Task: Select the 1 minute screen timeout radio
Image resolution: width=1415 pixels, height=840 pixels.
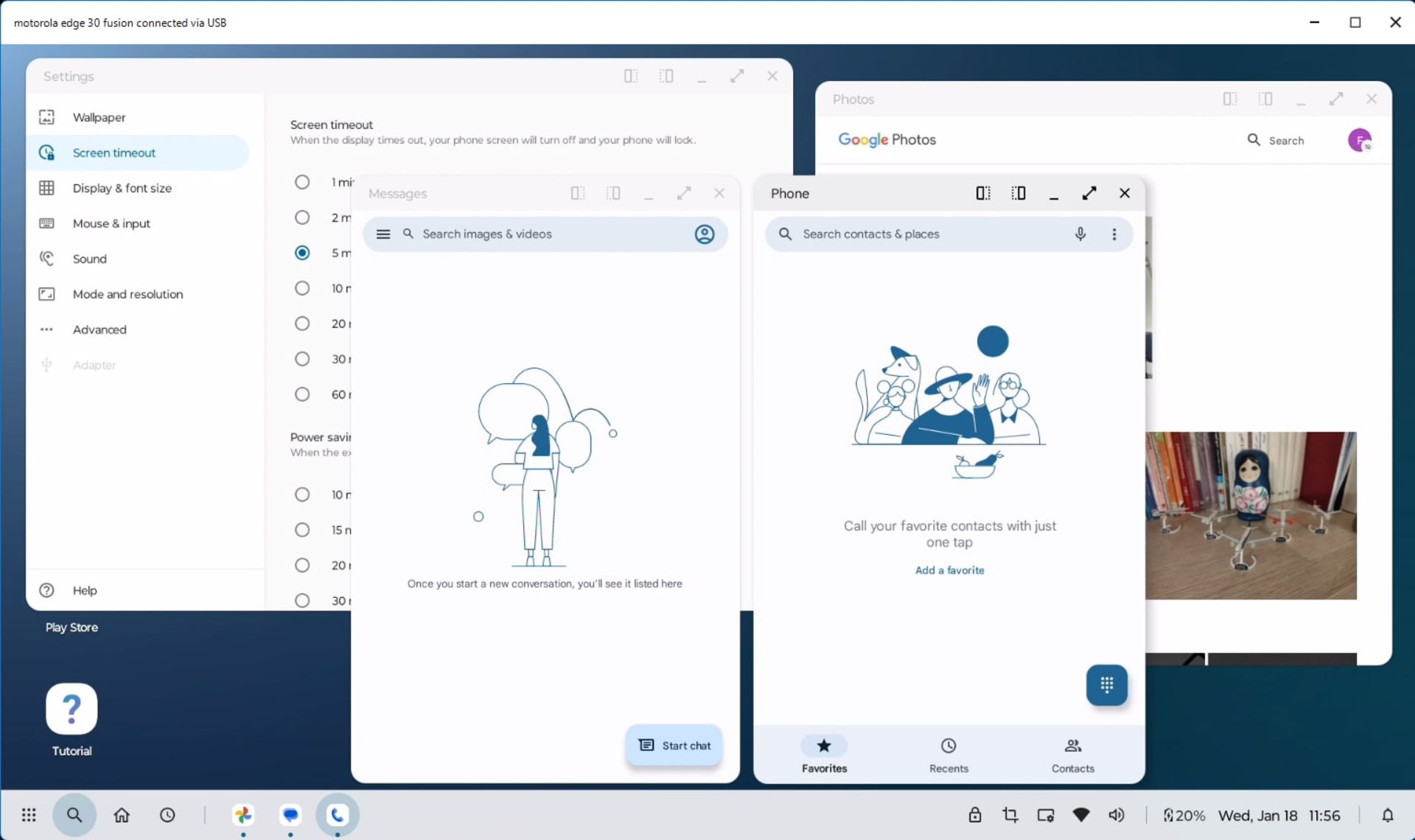Action: [x=302, y=182]
